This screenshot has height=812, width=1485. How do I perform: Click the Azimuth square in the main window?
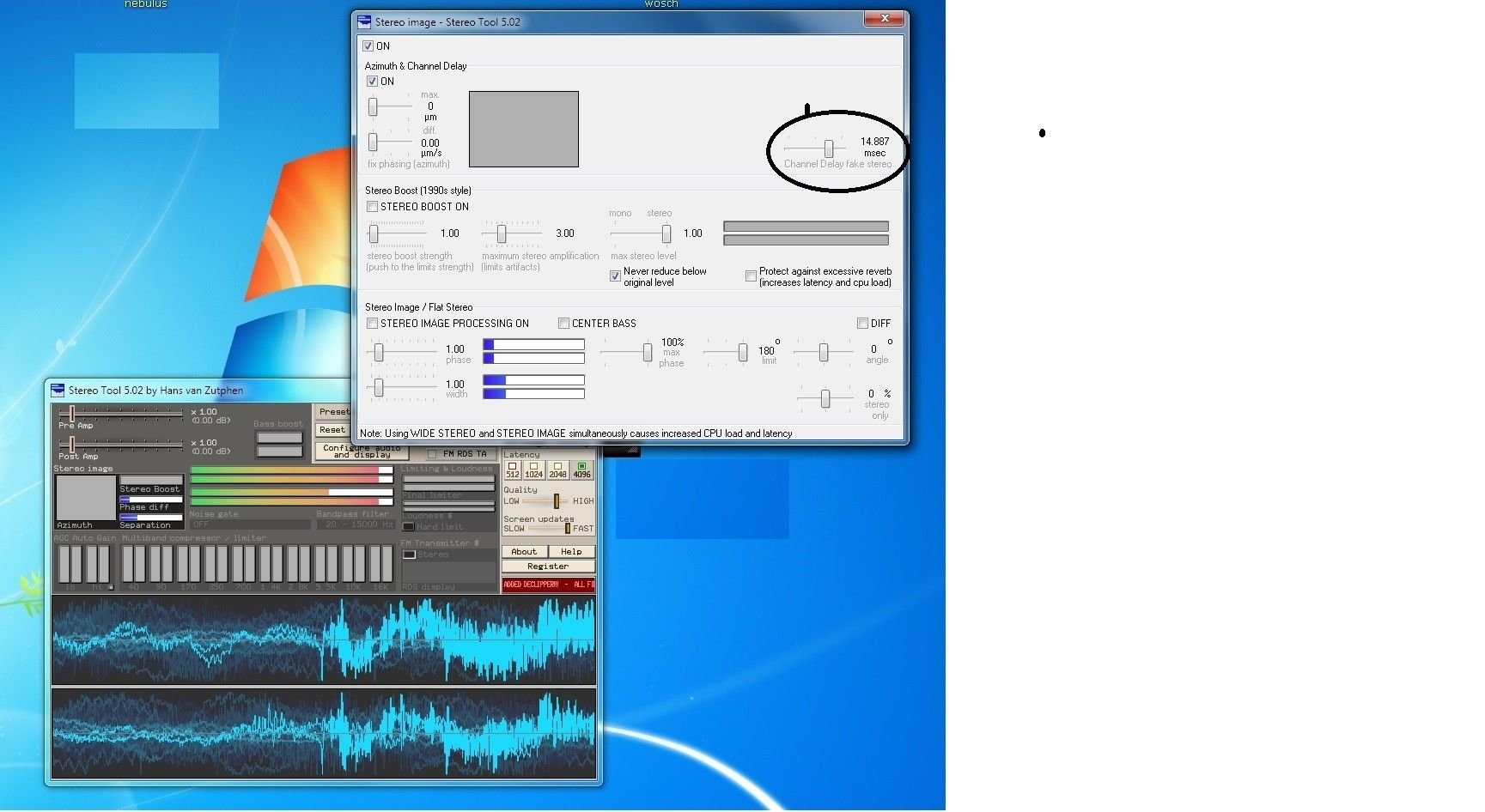point(86,498)
